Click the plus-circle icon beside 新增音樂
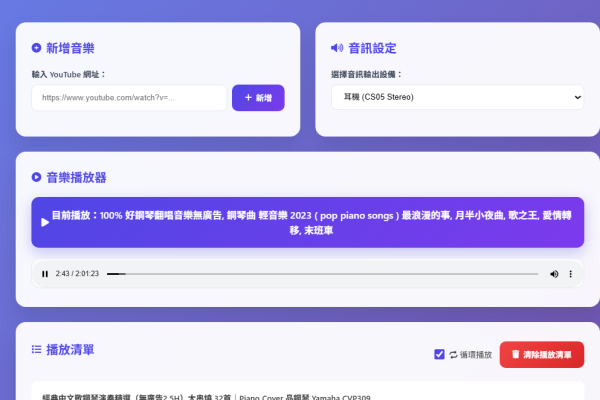This screenshot has height=400, width=600. click(37, 48)
